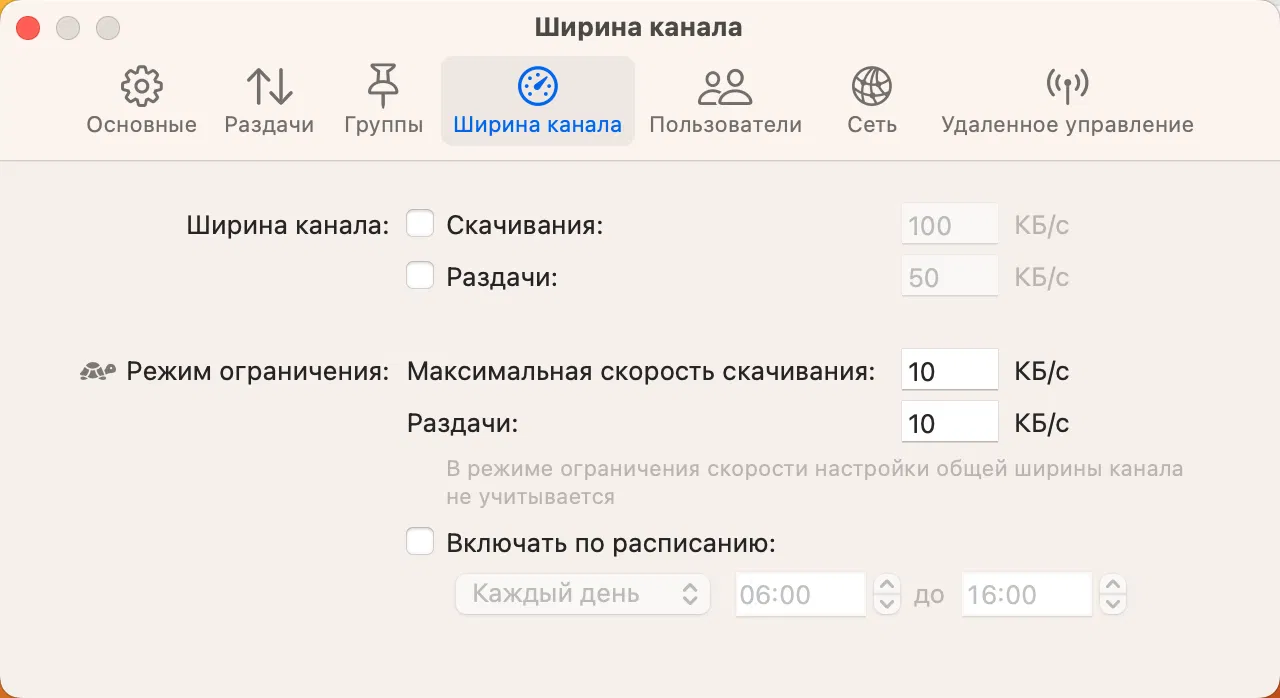
Task: Select the Сеть globe icon
Action: coord(871,87)
